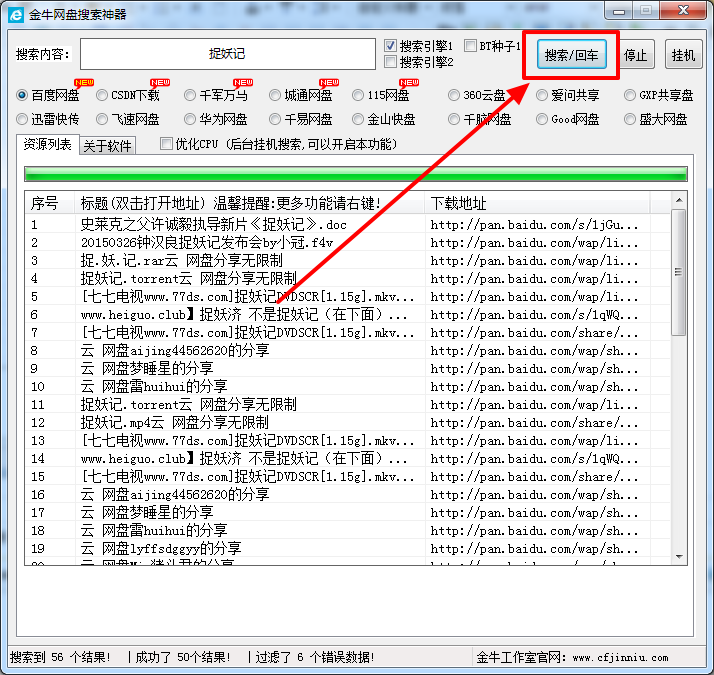Screen dimensions: 714x675
Task: Click 成功了 50个结果 status text
Action: 183,657
